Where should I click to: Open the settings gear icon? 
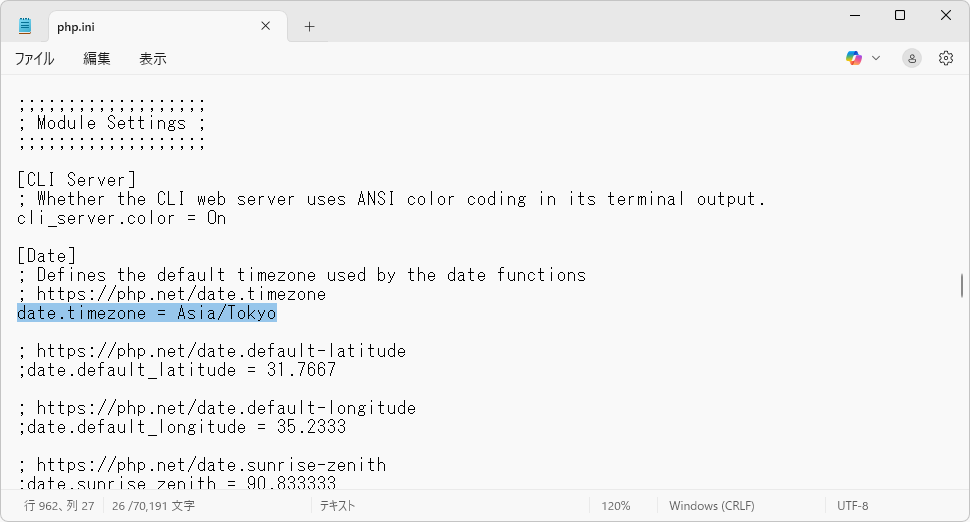tap(946, 58)
